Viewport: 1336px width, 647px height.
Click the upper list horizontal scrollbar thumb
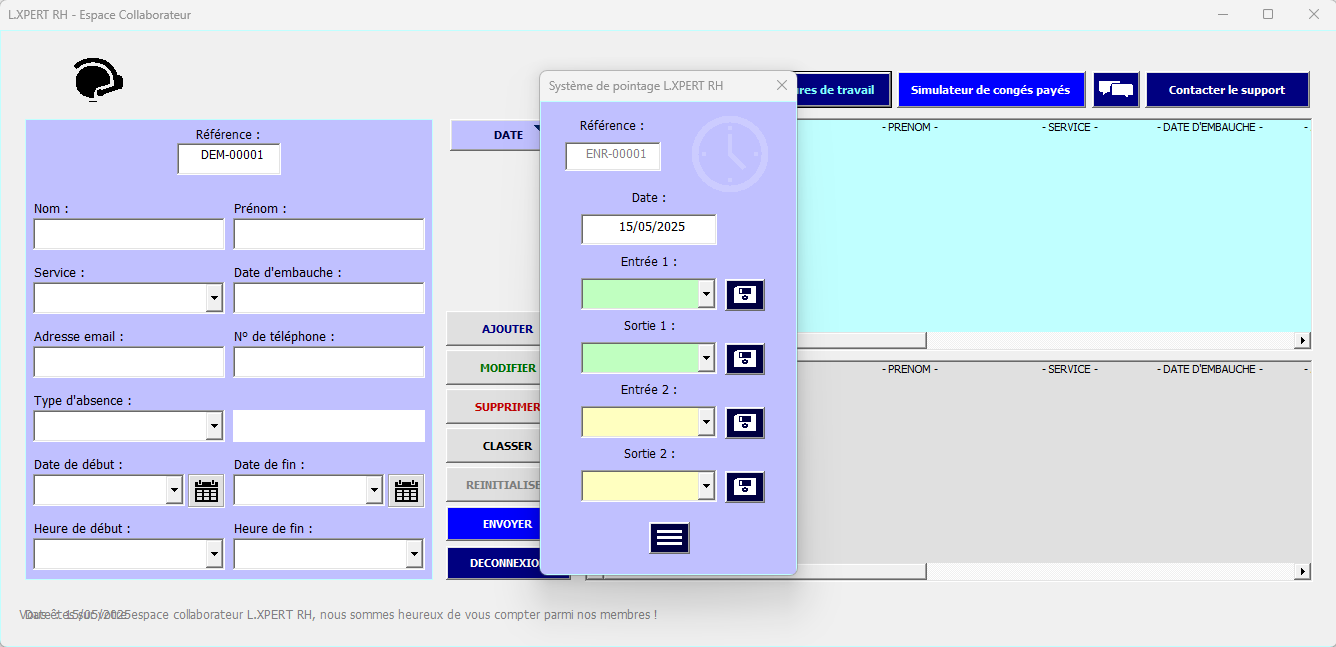click(861, 341)
